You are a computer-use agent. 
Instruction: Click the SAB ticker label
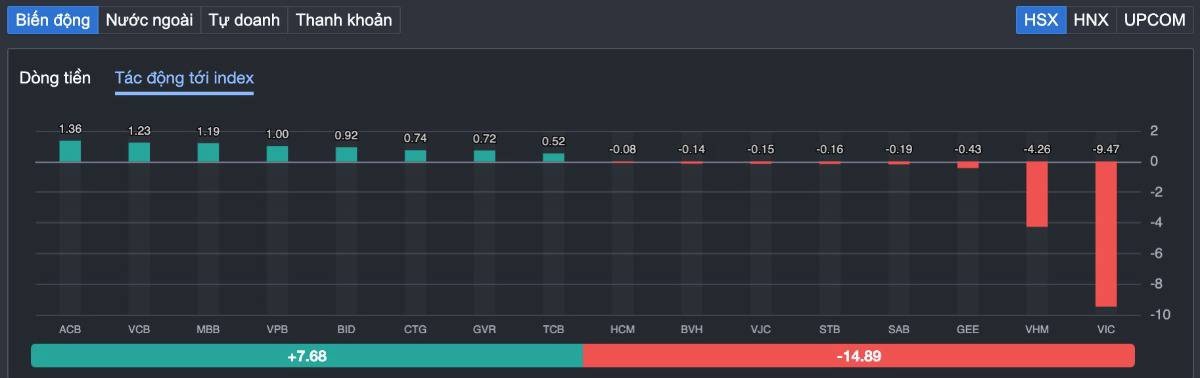click(x=899, y=329)
